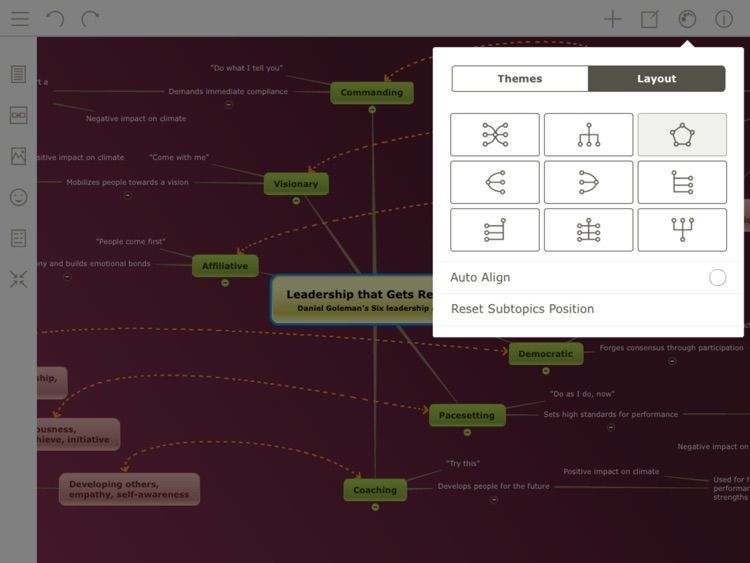Viewport: 750px width, 563px height.
Task: Switch to the Layout tab
Action: [657, 78]
